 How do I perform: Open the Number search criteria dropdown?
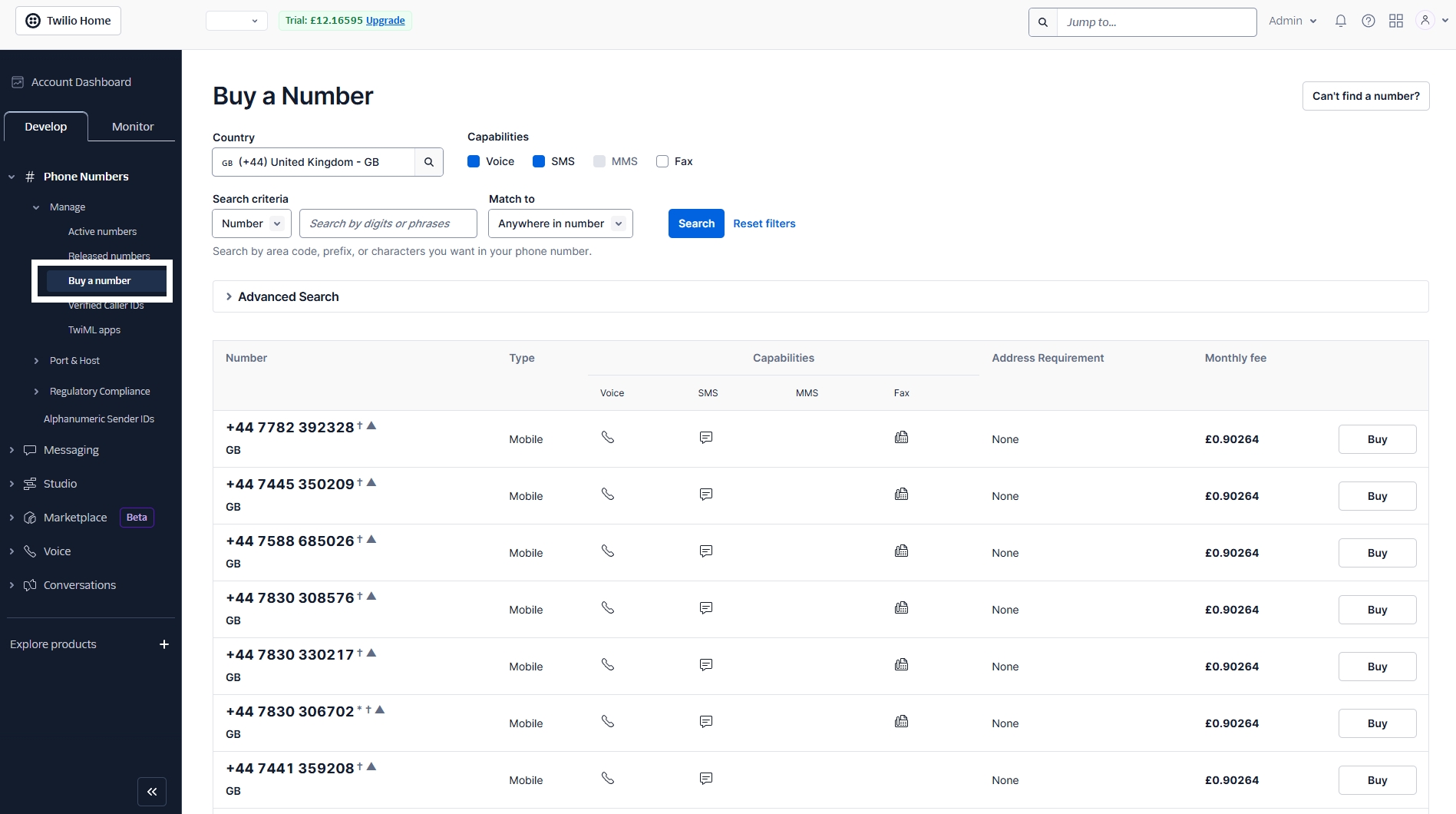click(x=252, y=223)
